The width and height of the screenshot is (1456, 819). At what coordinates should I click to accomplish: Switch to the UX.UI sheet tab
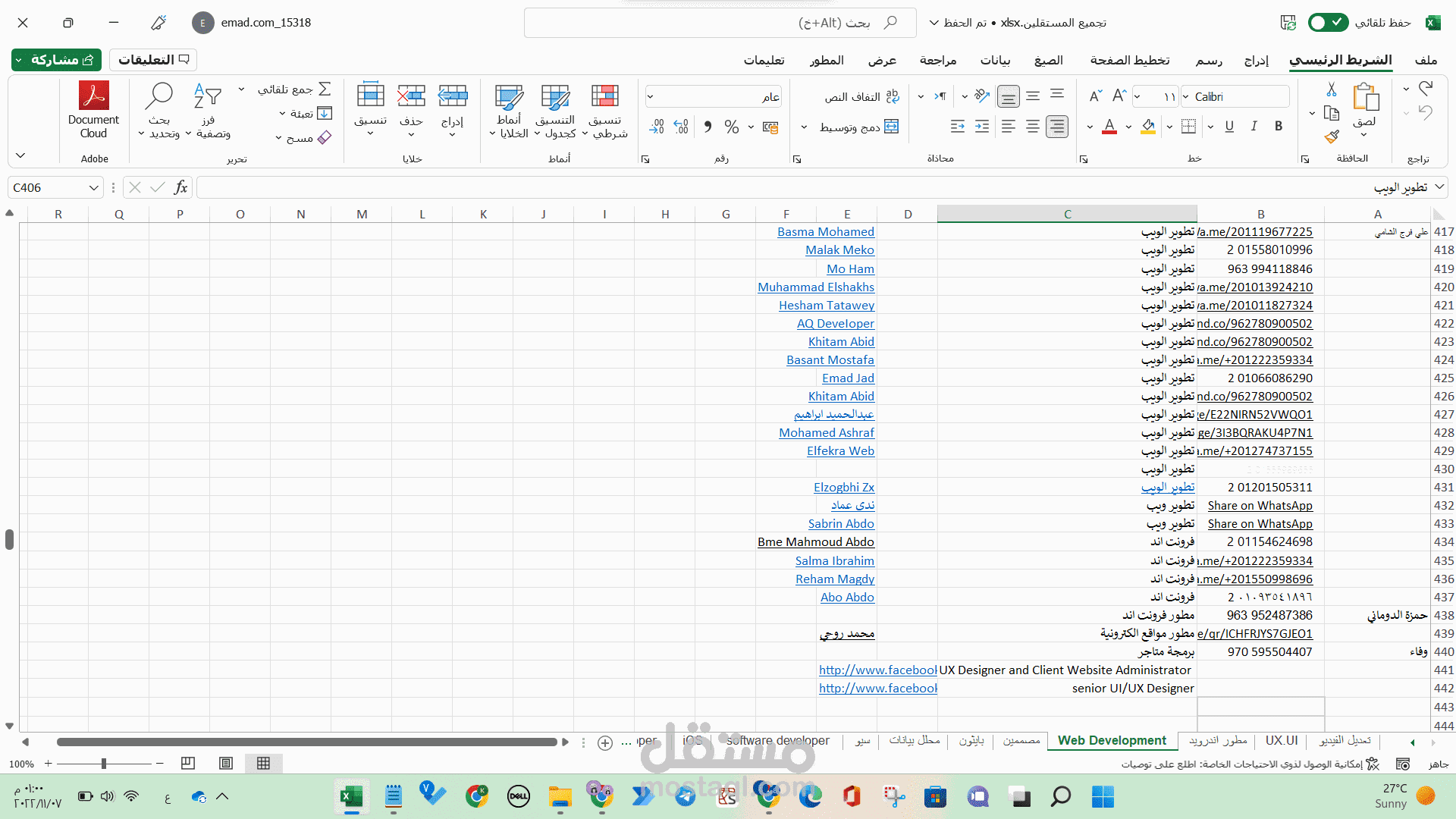click(x=1281, y=740)
